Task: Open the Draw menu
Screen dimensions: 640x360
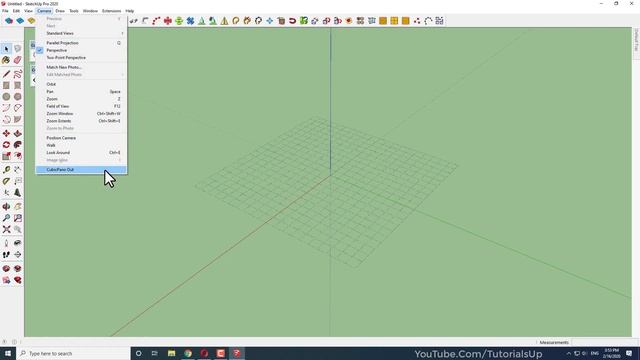Action: click(x=60, y=11)
